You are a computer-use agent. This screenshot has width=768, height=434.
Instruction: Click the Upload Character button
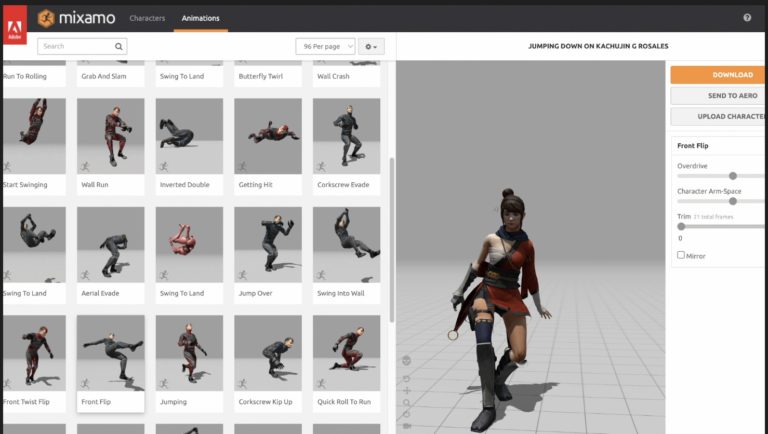click(719, 116)
